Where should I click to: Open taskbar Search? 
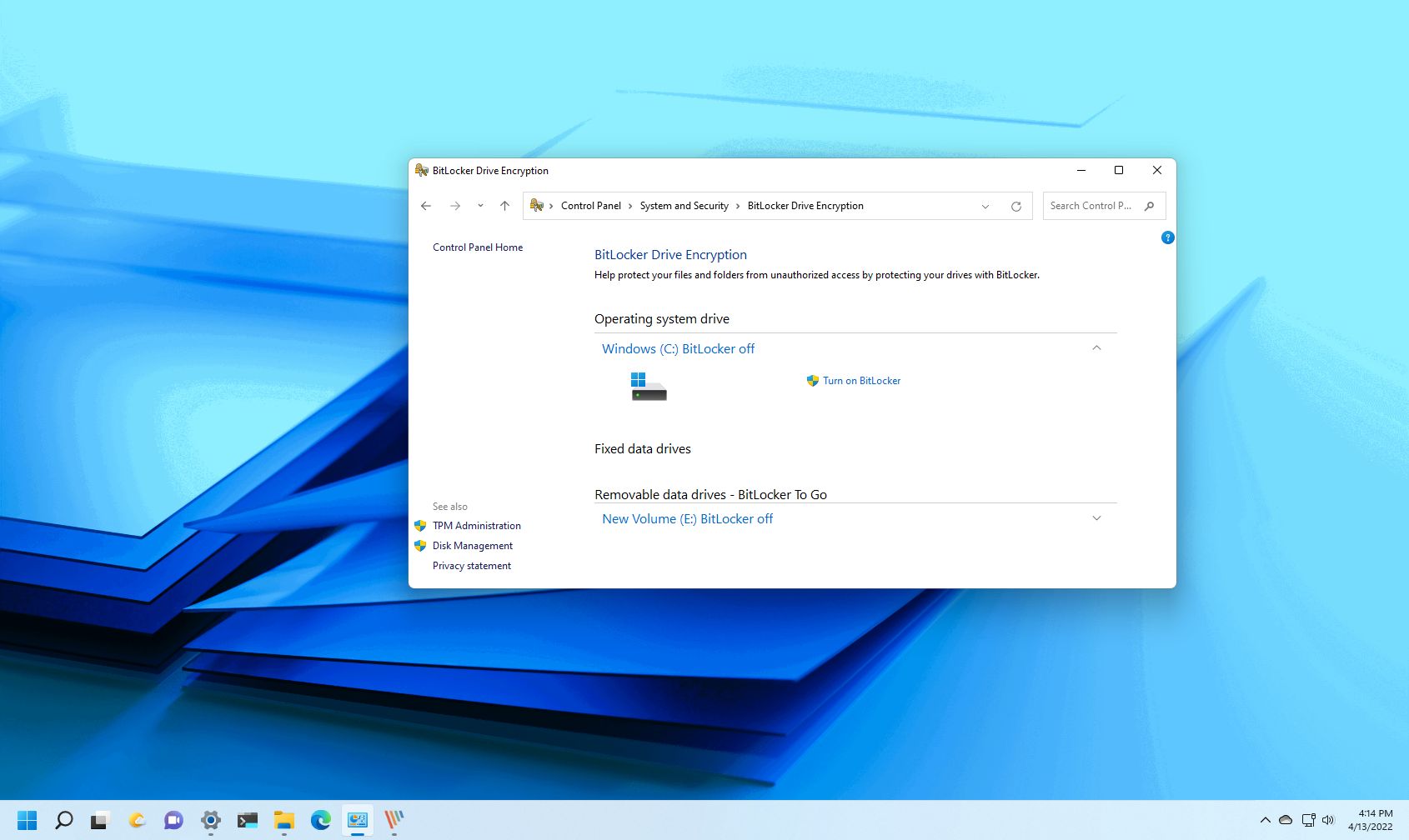click(x=63, y=820)
